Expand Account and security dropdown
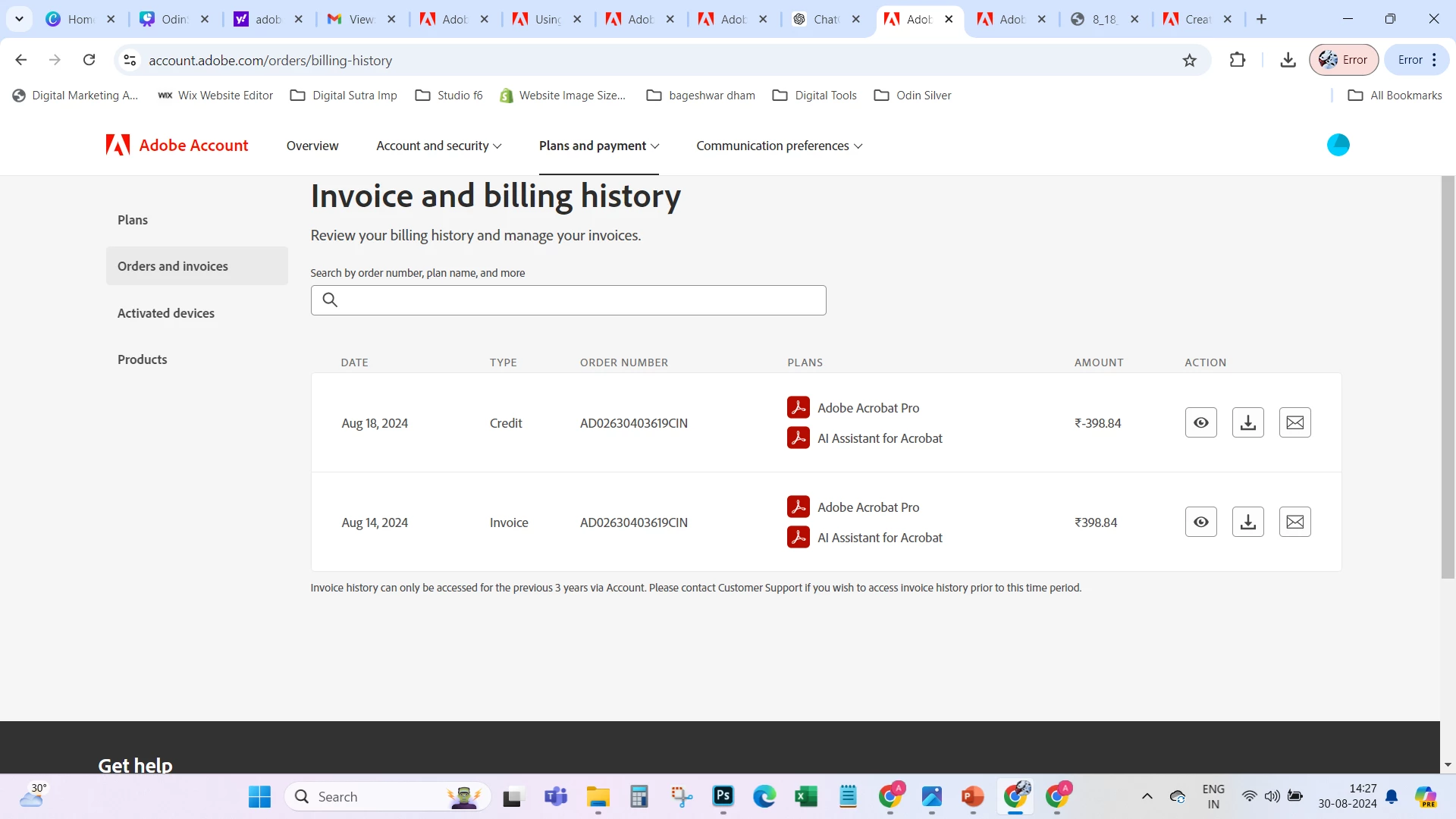This screenshot has width=1456, height=819. (x=438, y=146)
